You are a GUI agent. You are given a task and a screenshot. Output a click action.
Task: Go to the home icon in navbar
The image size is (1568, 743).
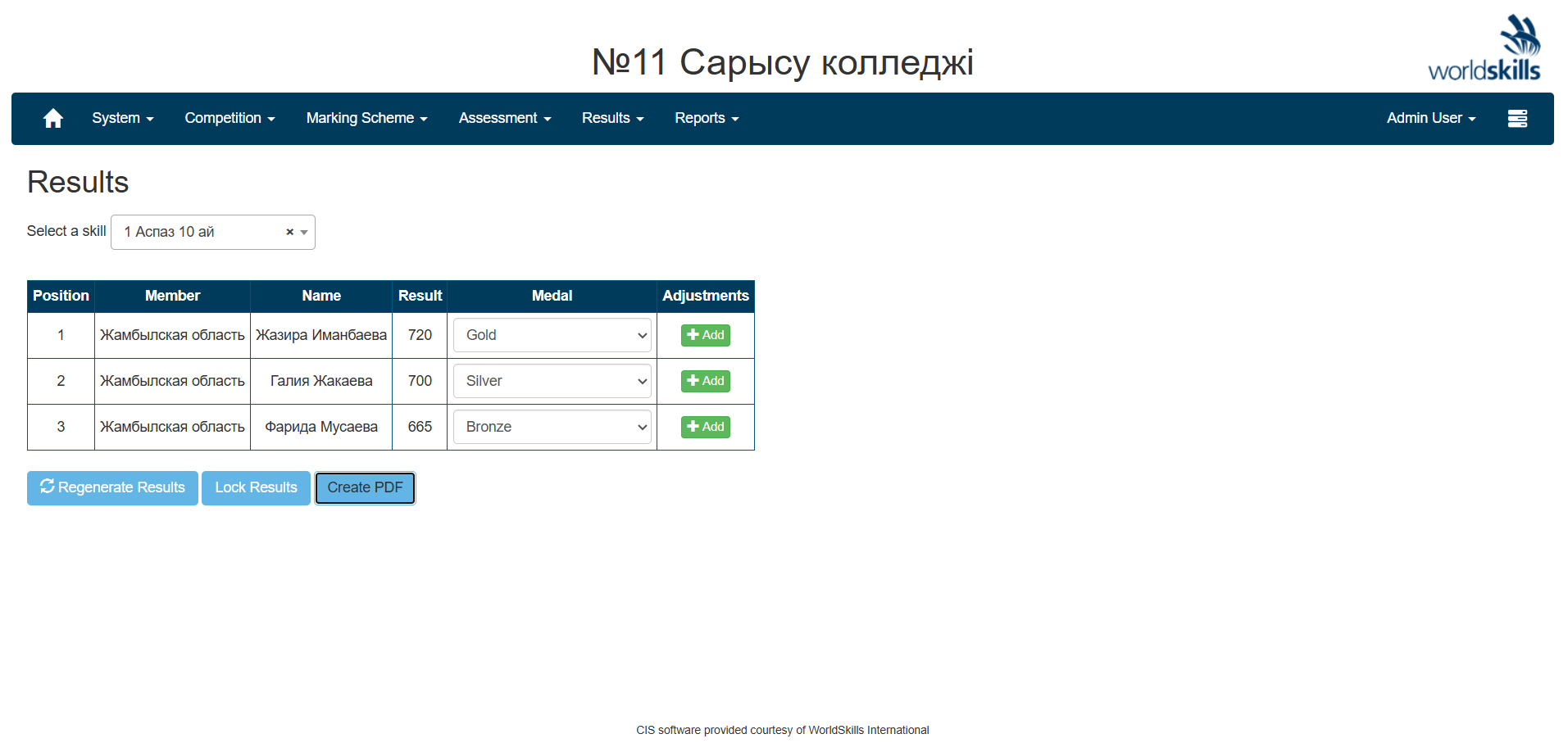pyautogui.click(x=53, y=119)
